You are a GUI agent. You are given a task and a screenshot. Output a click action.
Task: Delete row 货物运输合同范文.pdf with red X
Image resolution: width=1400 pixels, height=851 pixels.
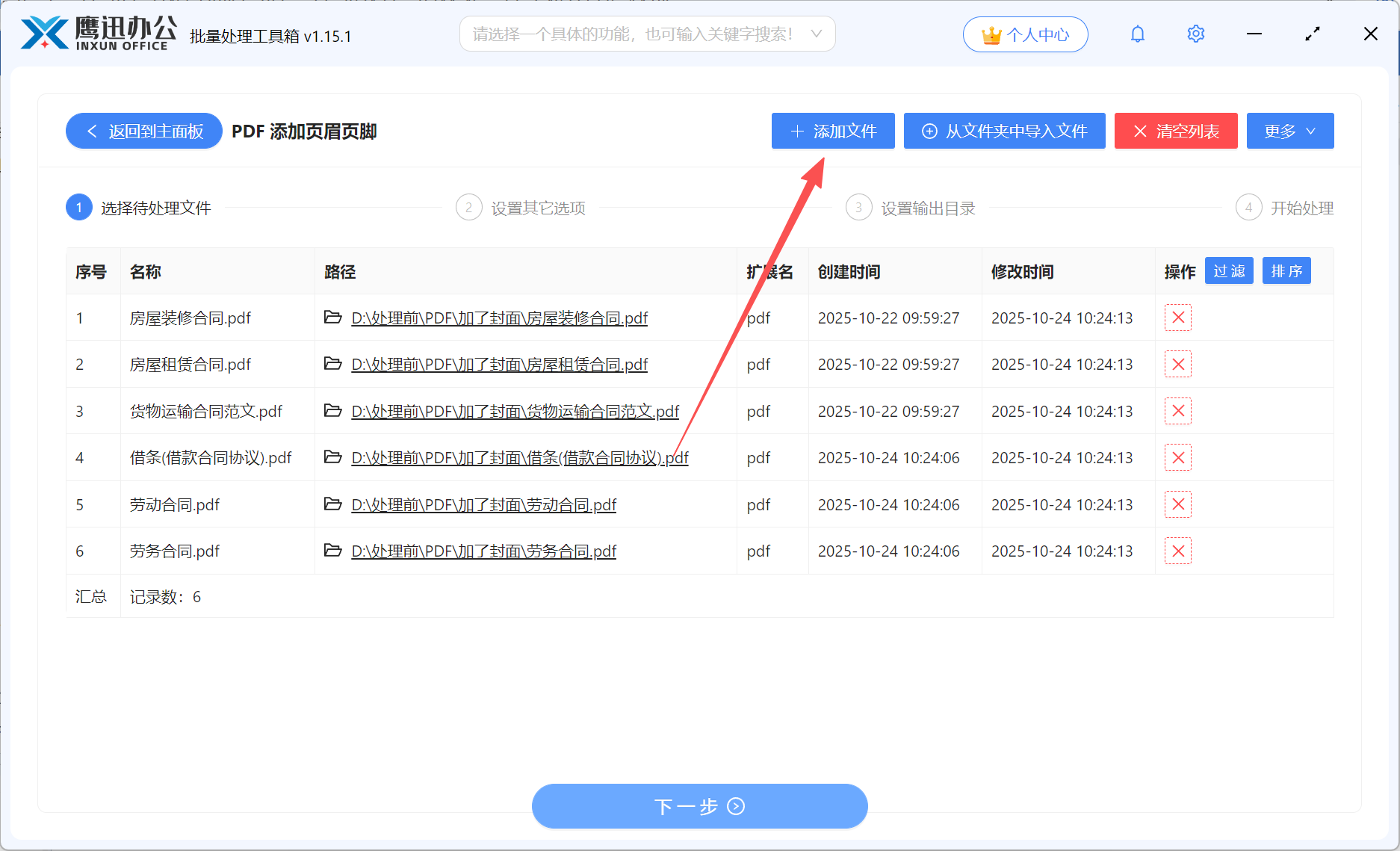click(1178, 411)
